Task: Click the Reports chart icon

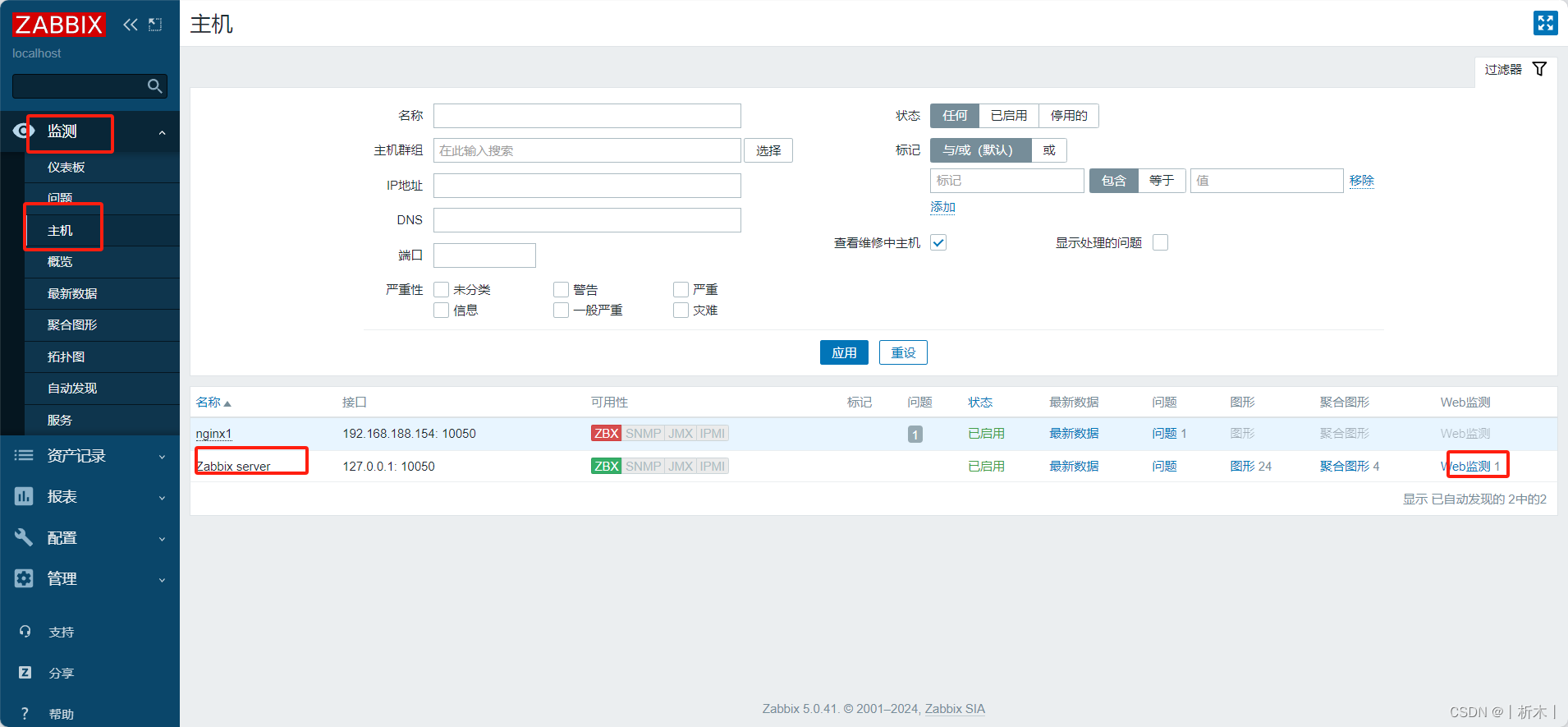Action: click(x=24, y=496)
